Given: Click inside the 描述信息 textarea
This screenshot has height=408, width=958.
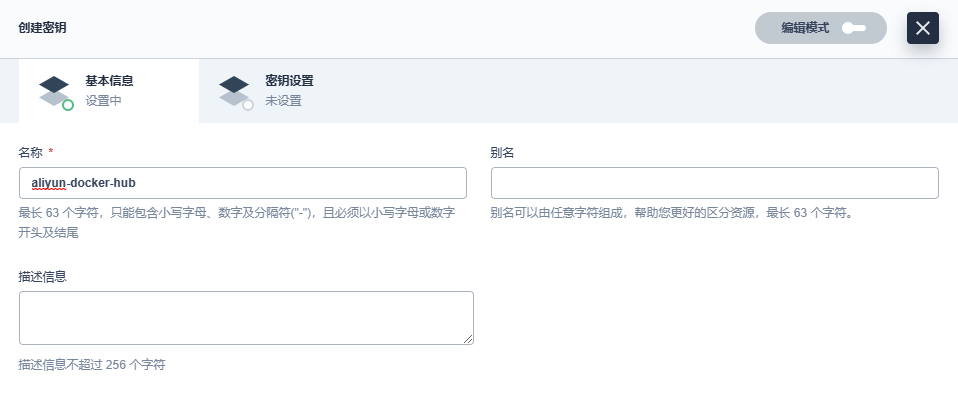Looking at the screenshot, I should [245, 318].
